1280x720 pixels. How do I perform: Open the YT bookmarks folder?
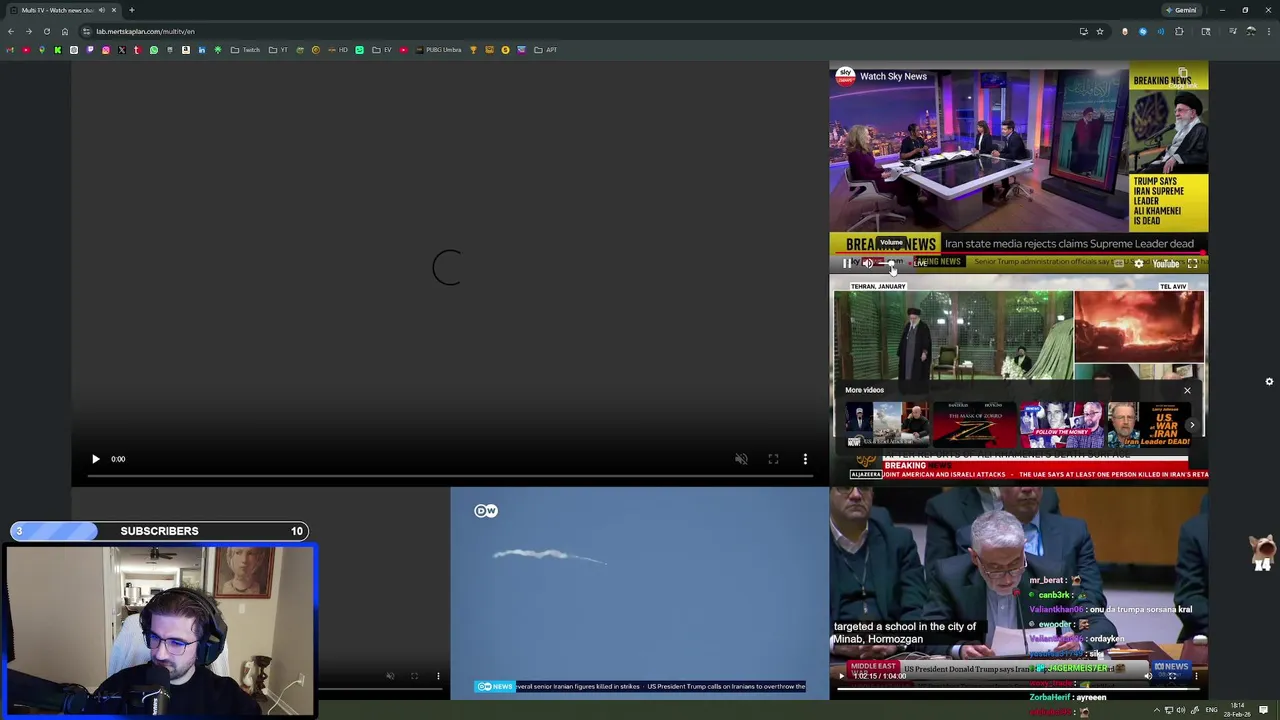click(279, 50)
